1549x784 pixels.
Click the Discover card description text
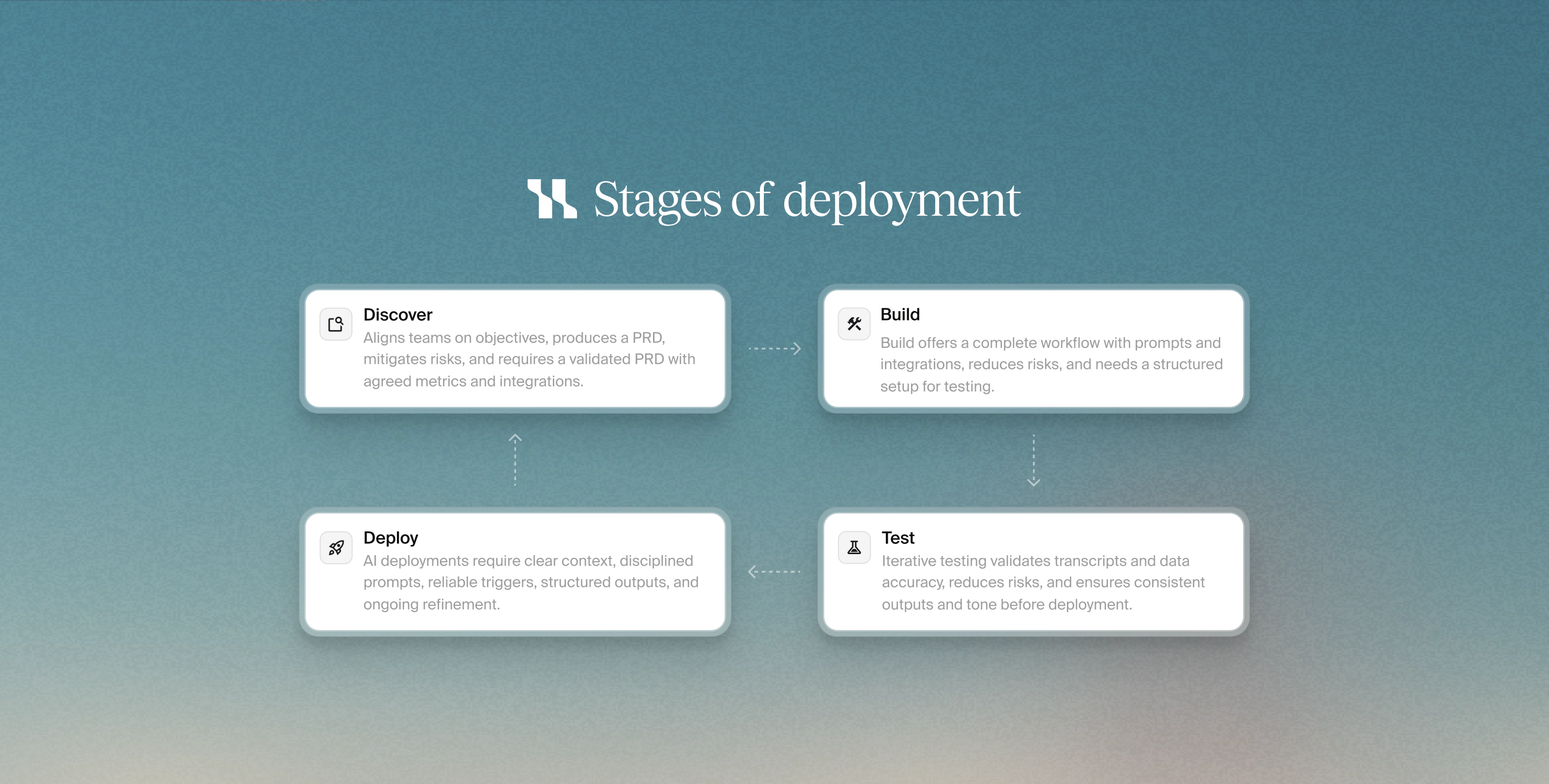click(529, 360)
